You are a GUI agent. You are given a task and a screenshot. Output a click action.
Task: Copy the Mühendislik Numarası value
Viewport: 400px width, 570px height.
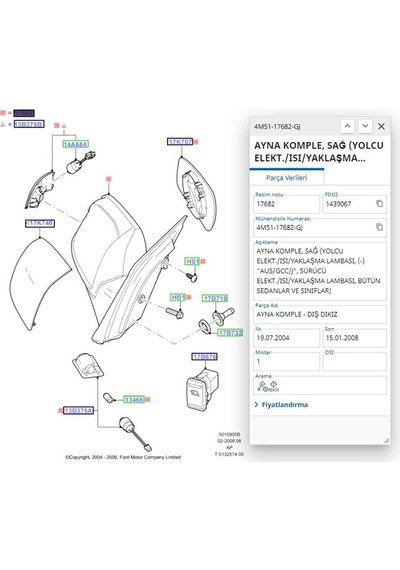click(379, 227)
